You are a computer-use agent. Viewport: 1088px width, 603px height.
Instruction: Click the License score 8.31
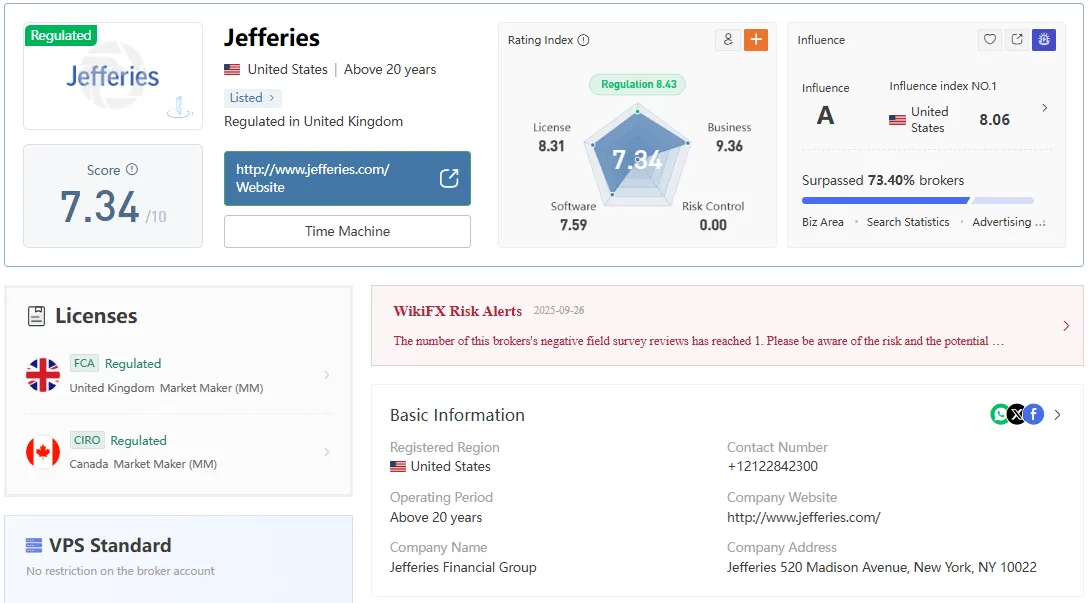point(552,146)
